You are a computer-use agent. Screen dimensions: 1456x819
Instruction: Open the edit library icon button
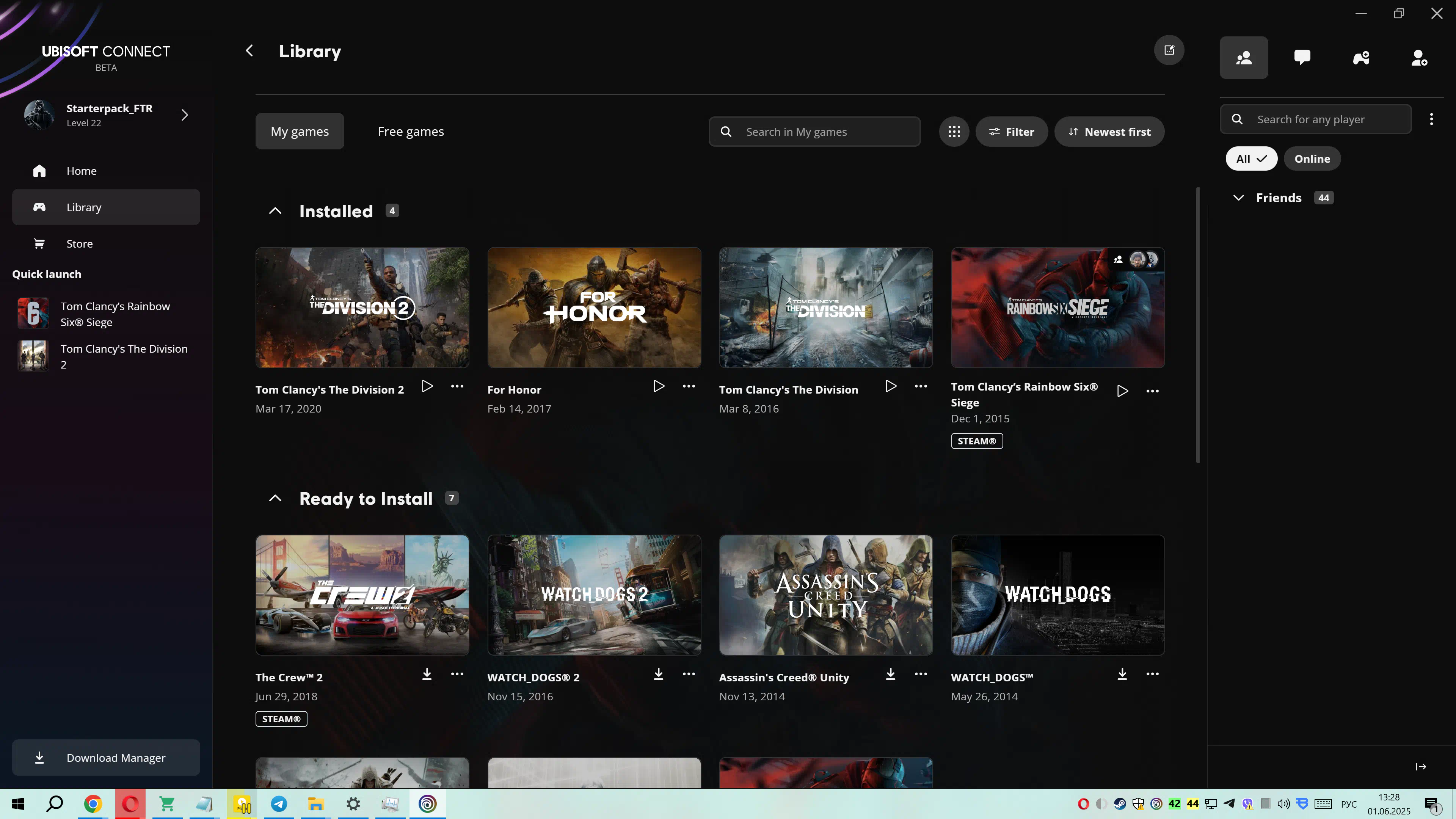coord(1169,50)
